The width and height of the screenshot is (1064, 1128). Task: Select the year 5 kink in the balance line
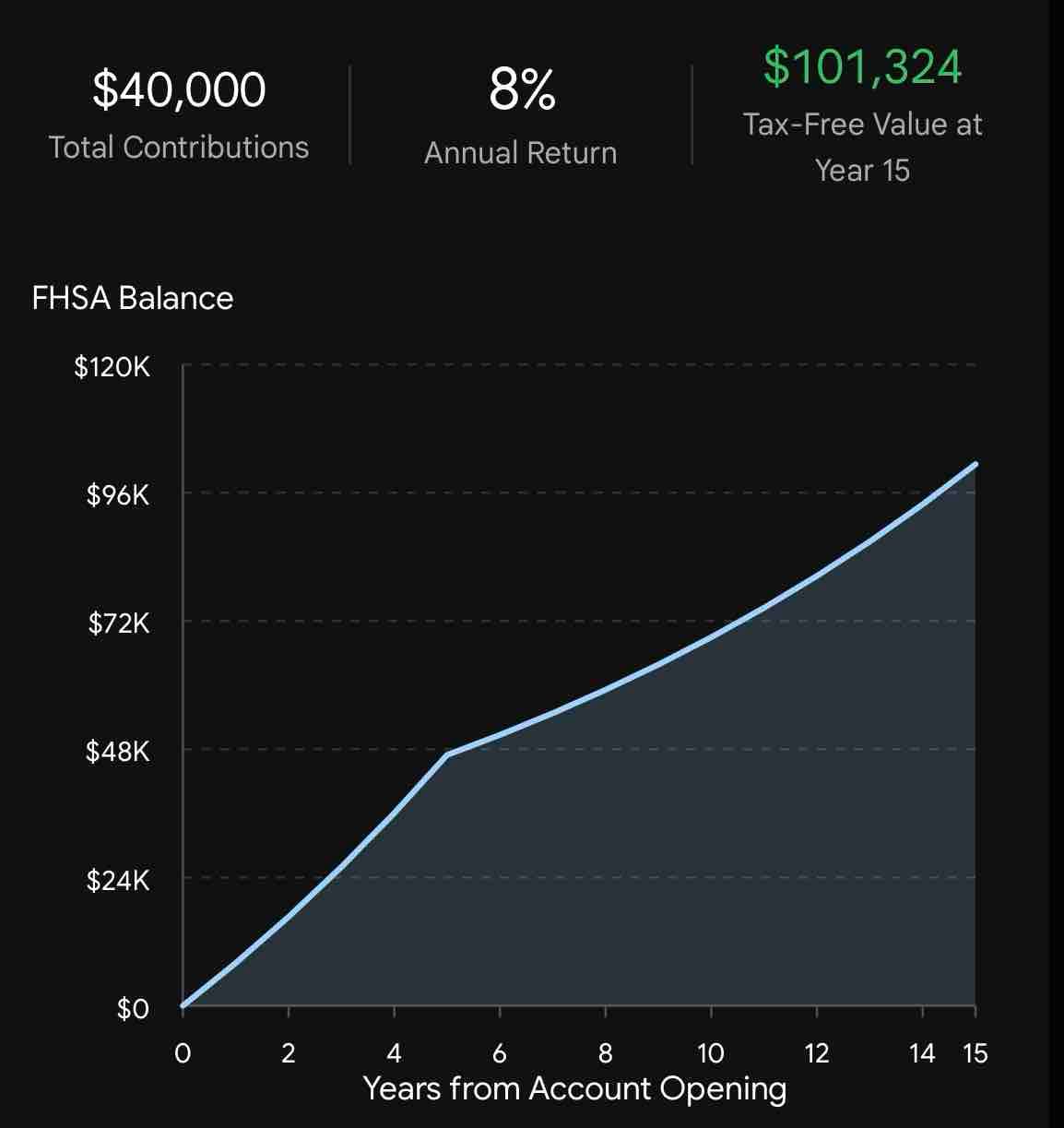pos(447,754)
